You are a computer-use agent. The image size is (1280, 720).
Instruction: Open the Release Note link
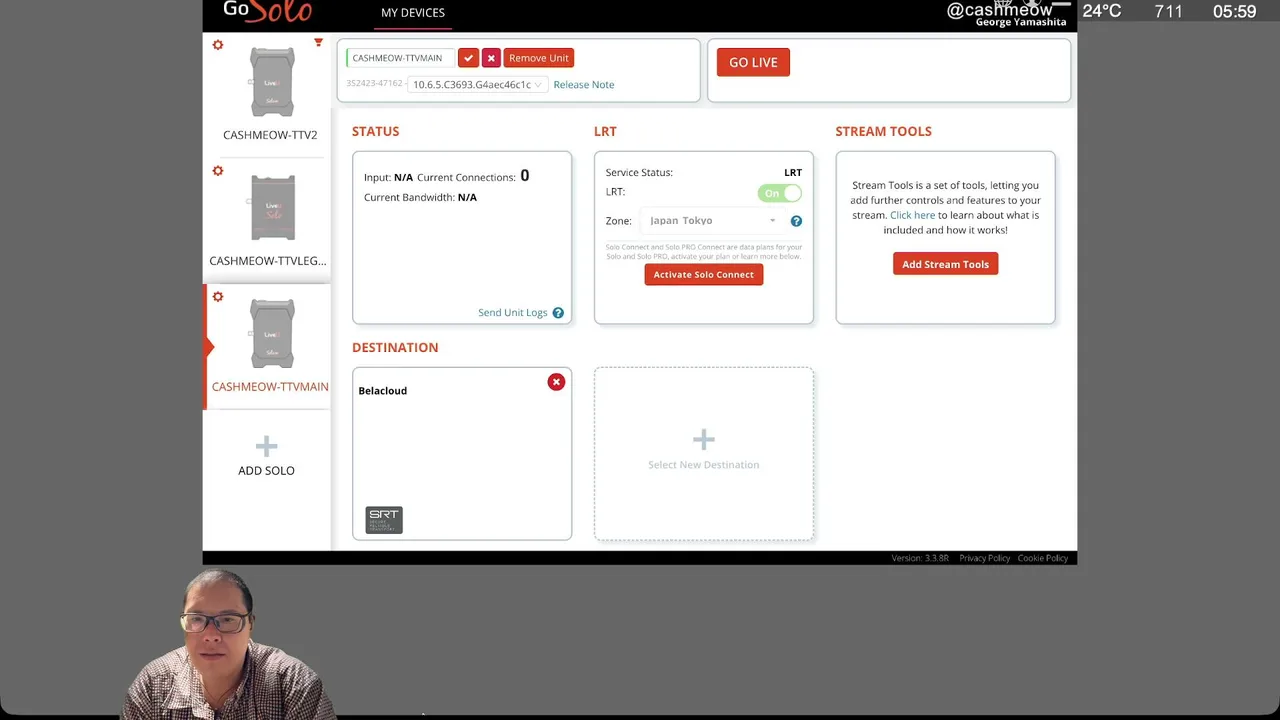[x=584, y=85]
